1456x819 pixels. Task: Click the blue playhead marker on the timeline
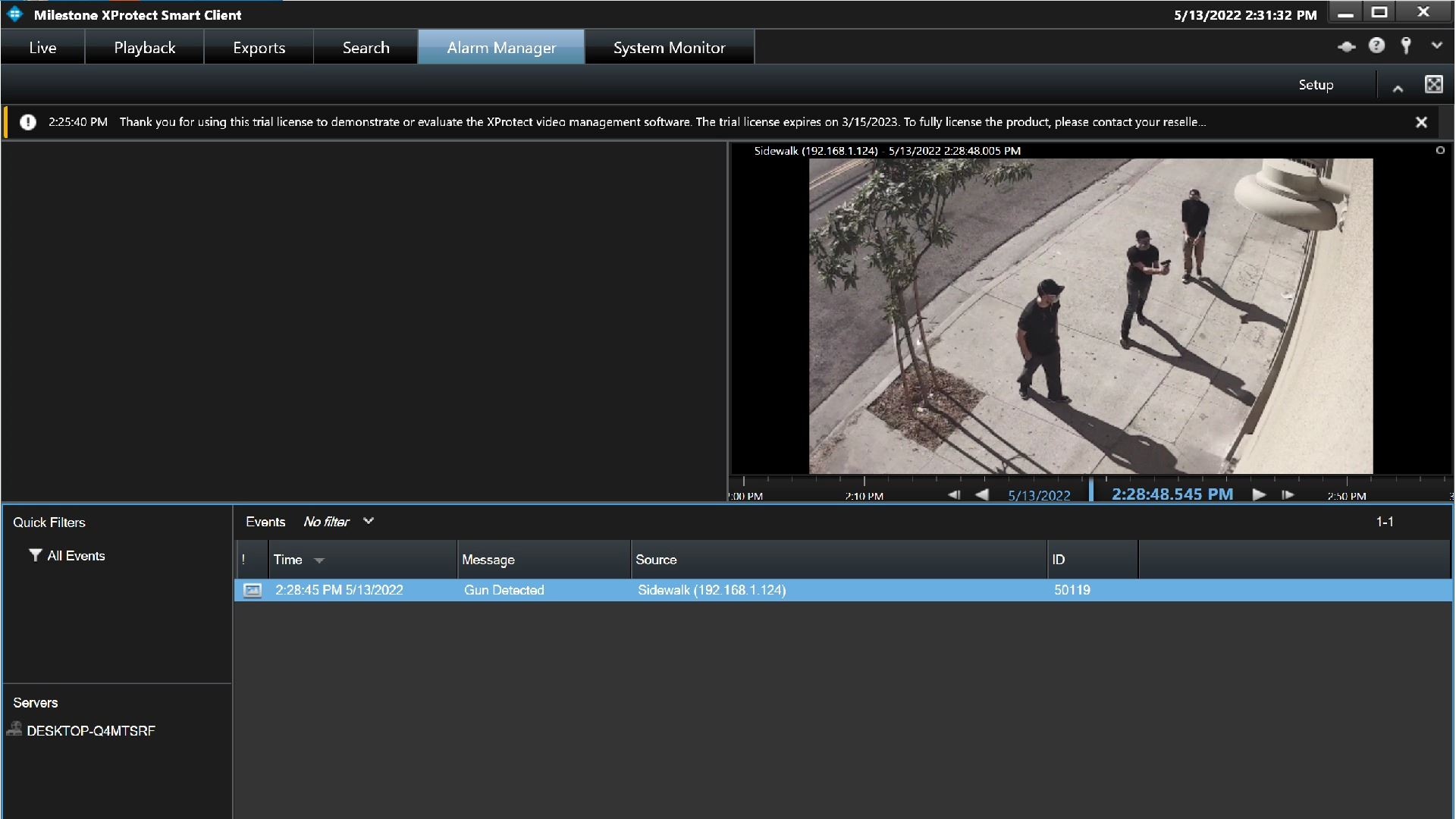pos(1091,489)
